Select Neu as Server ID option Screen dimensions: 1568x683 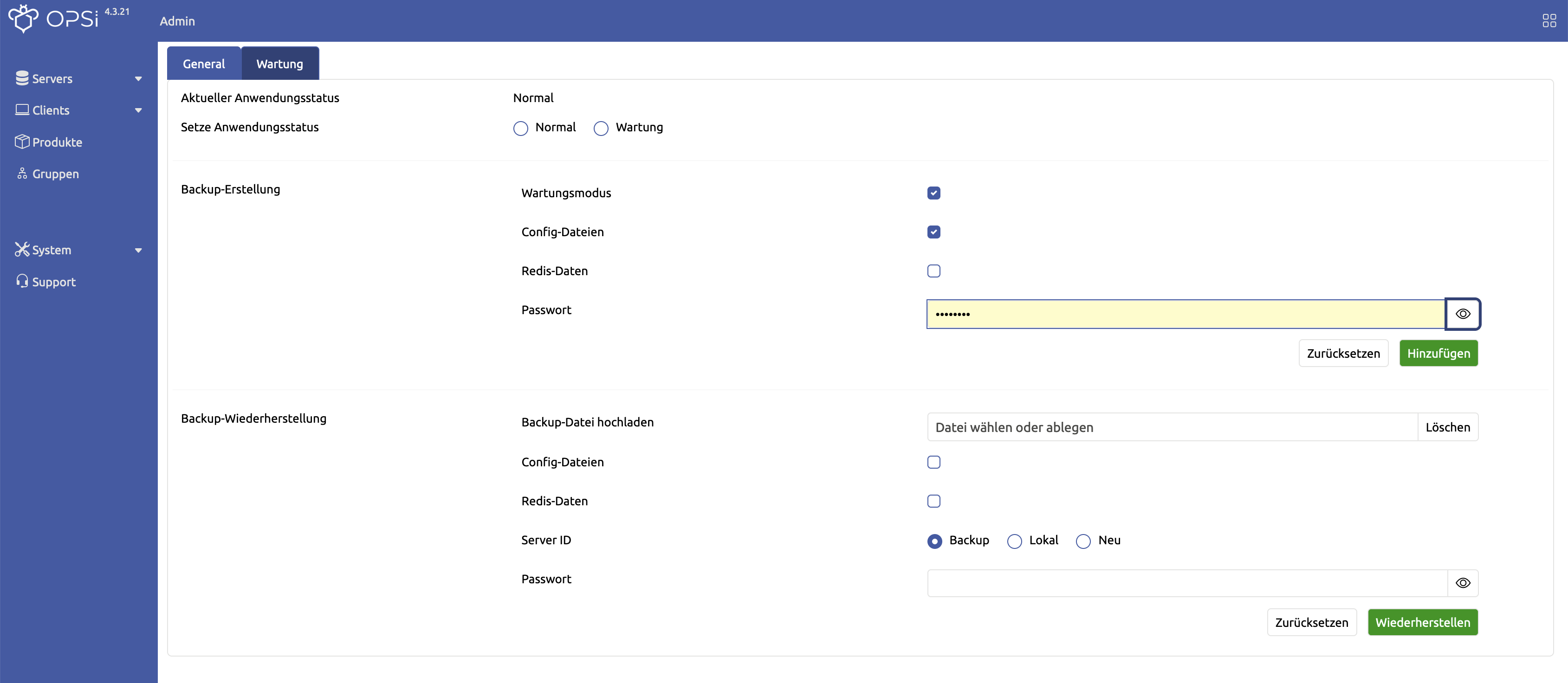coord(1082,541)
